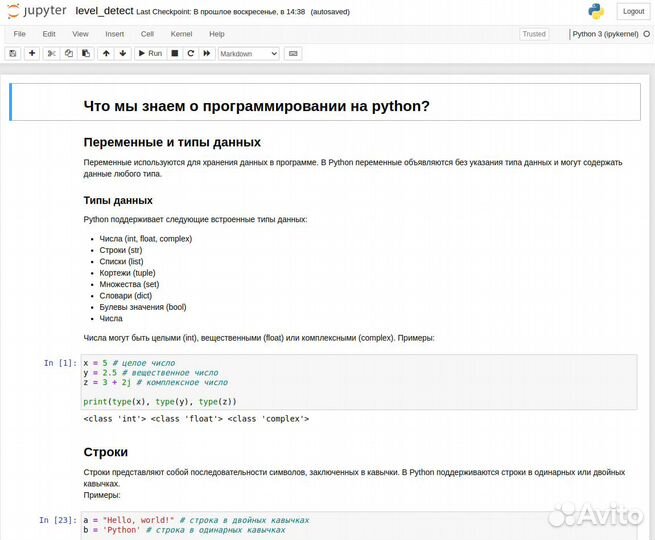Image resolution: width=655 pixels, height=540 pixels.
Task: Copy selected cells icon
Action: (x=69, y=53)
